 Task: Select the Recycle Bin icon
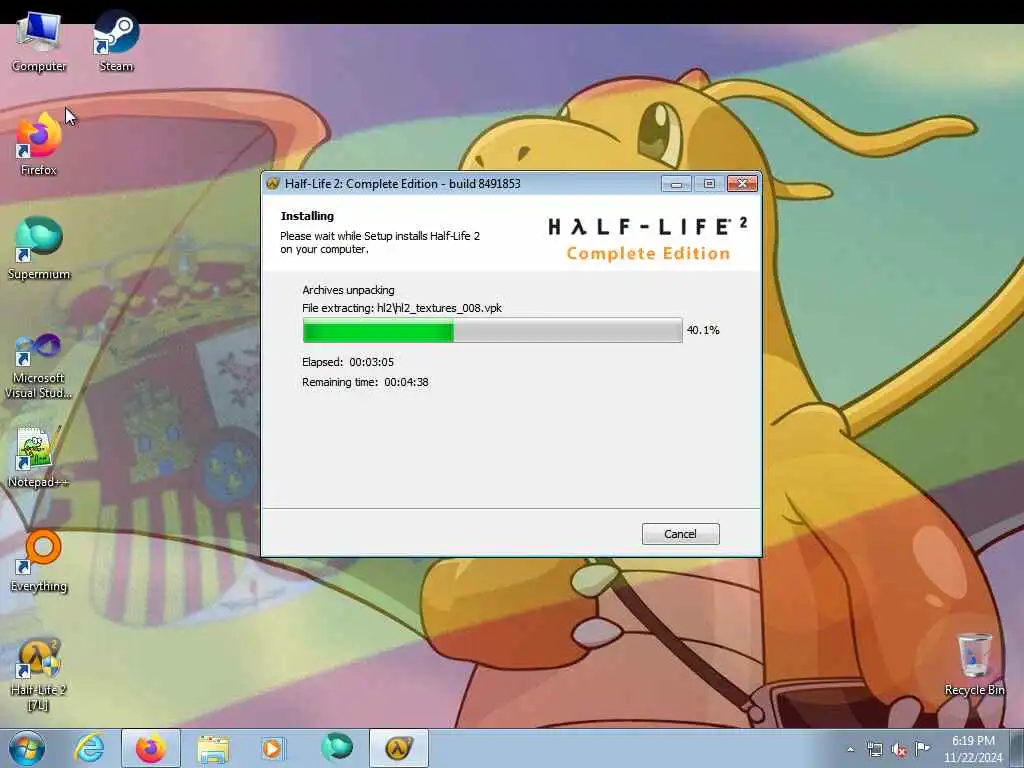coord(974,665)
